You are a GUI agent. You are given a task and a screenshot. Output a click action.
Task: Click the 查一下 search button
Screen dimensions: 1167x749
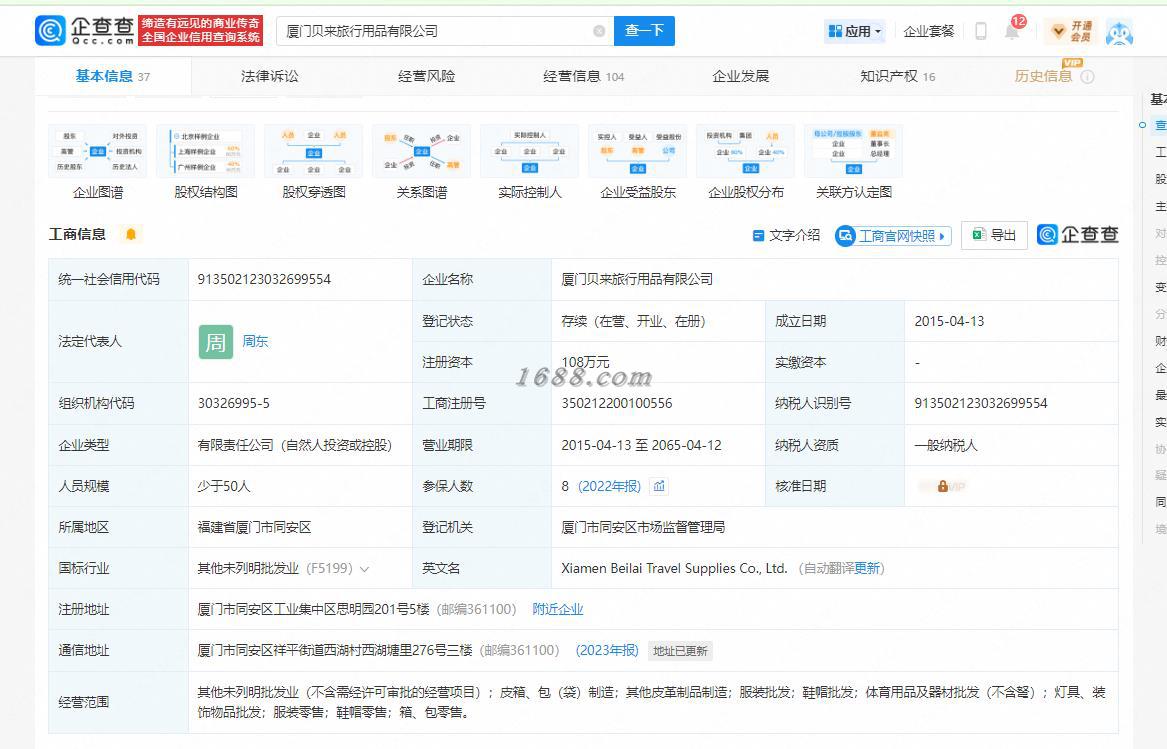(645, 31)
